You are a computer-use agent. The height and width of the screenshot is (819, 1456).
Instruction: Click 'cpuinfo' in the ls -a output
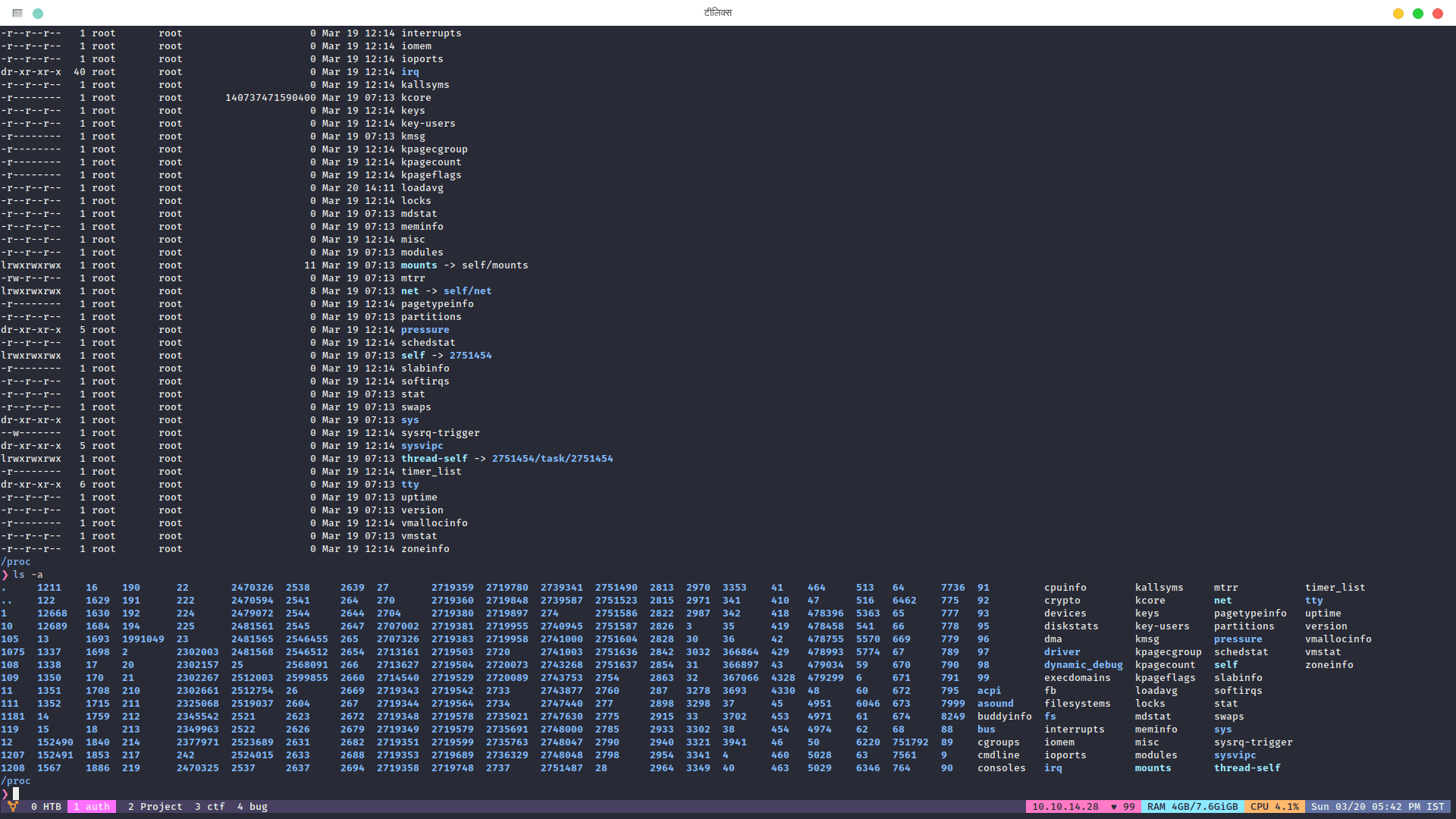1065,588
